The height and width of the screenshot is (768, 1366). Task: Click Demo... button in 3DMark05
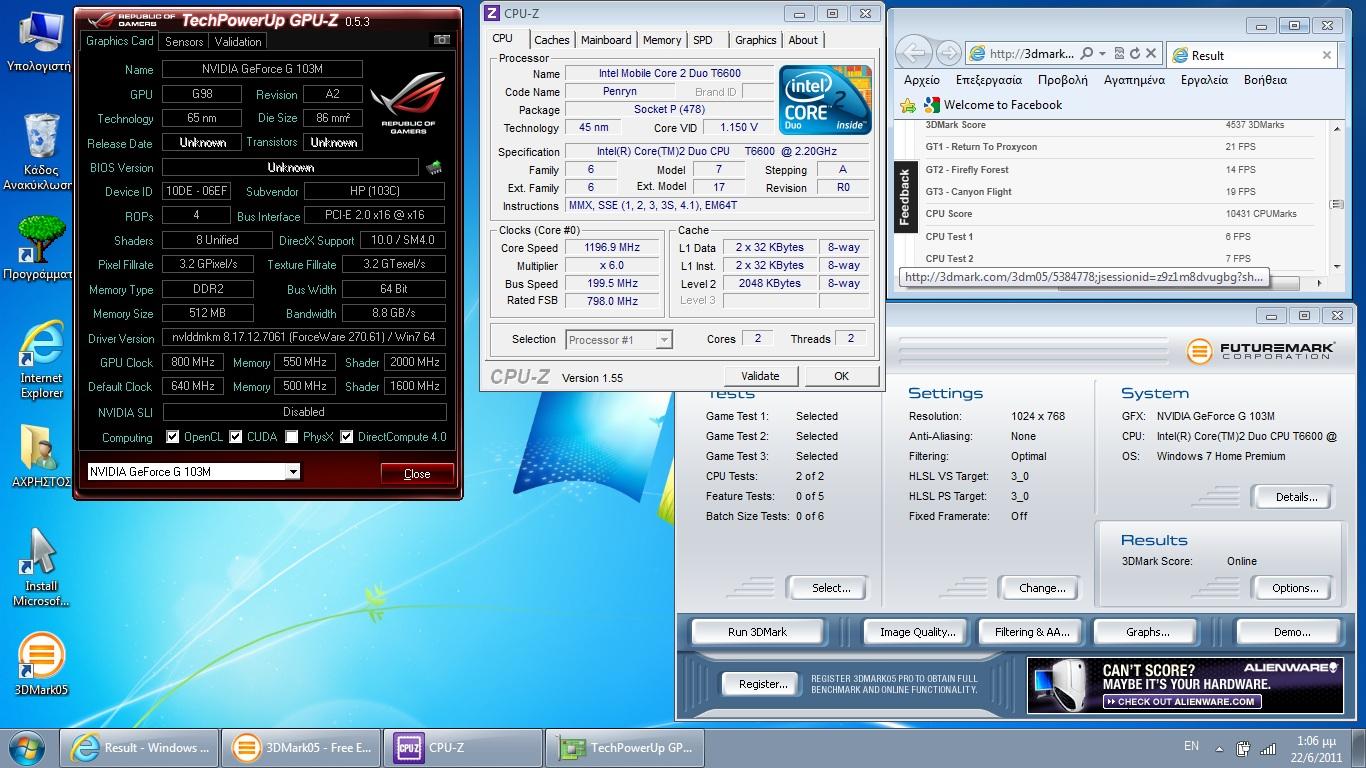pyautogui.click(x=1291, y=632)
